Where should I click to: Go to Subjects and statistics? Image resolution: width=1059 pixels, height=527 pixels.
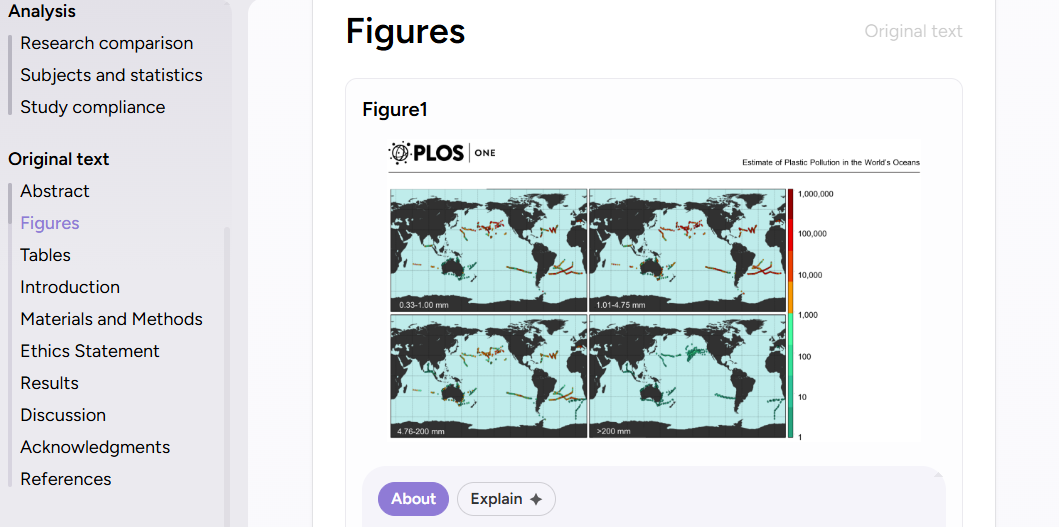pos(111,75)
